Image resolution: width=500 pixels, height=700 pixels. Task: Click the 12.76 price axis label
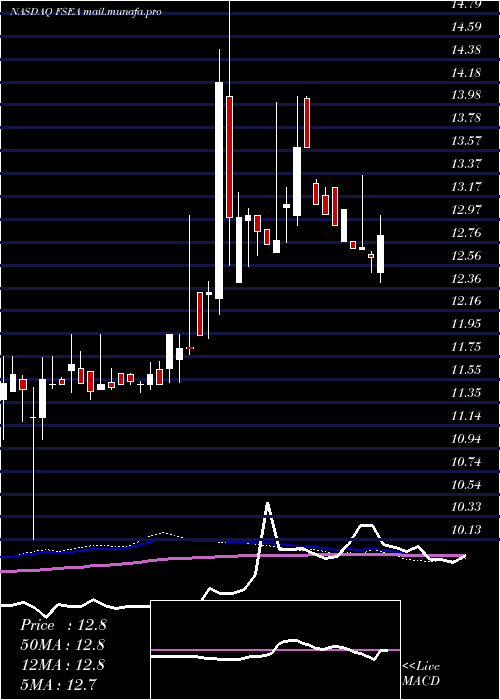click(x=467, y=233)
